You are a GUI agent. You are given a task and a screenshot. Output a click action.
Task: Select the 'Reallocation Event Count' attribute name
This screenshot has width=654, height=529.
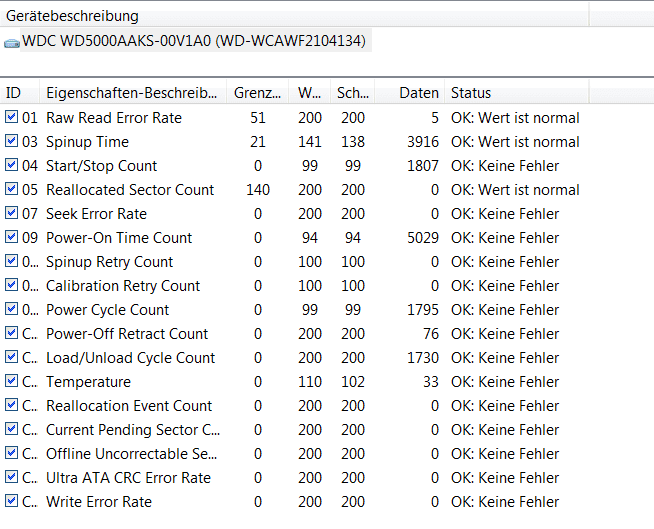tap(129, 406)
